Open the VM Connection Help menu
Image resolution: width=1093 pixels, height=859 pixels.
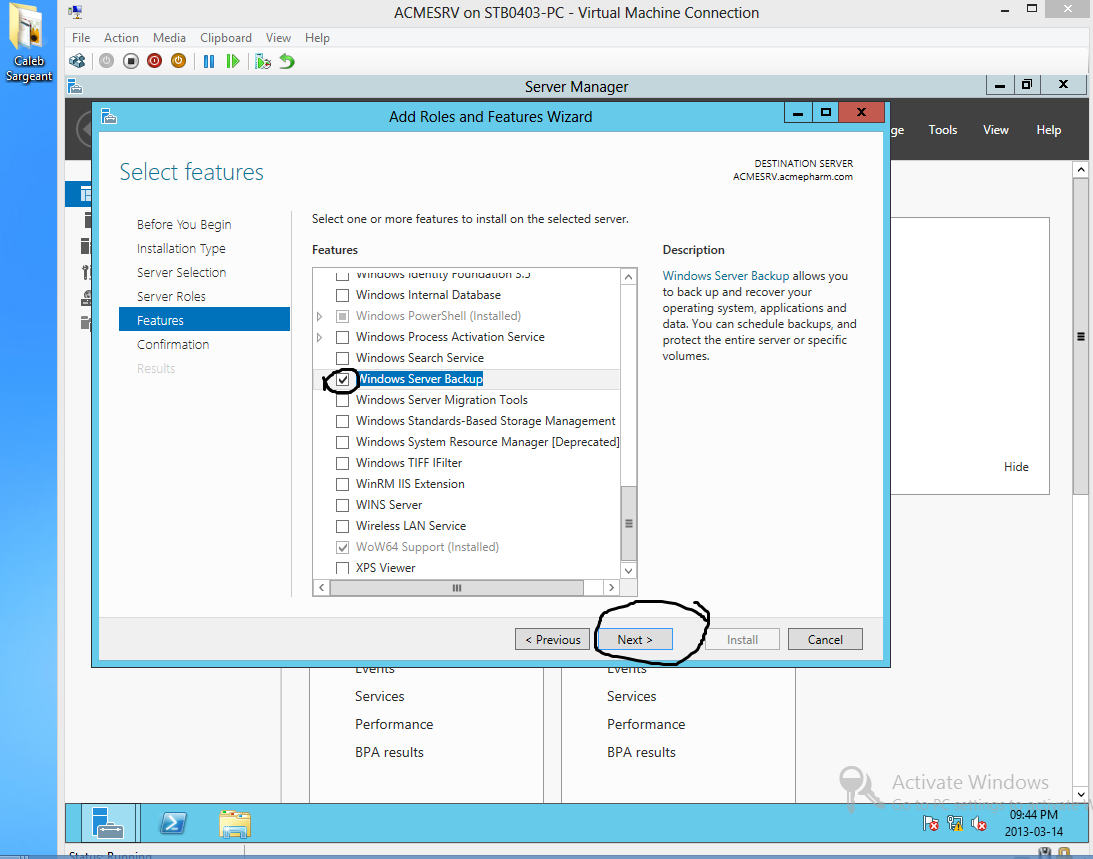pos(317,38)
